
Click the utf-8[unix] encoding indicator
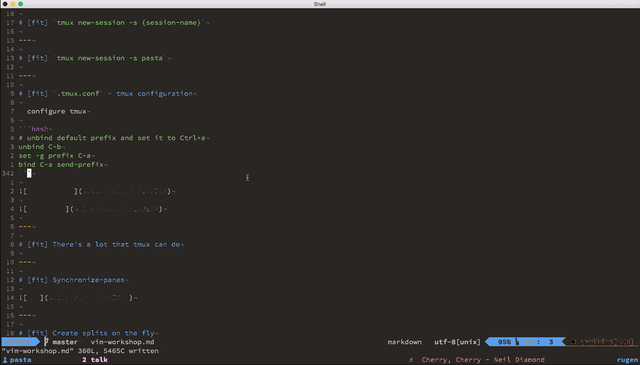(457, 342)
